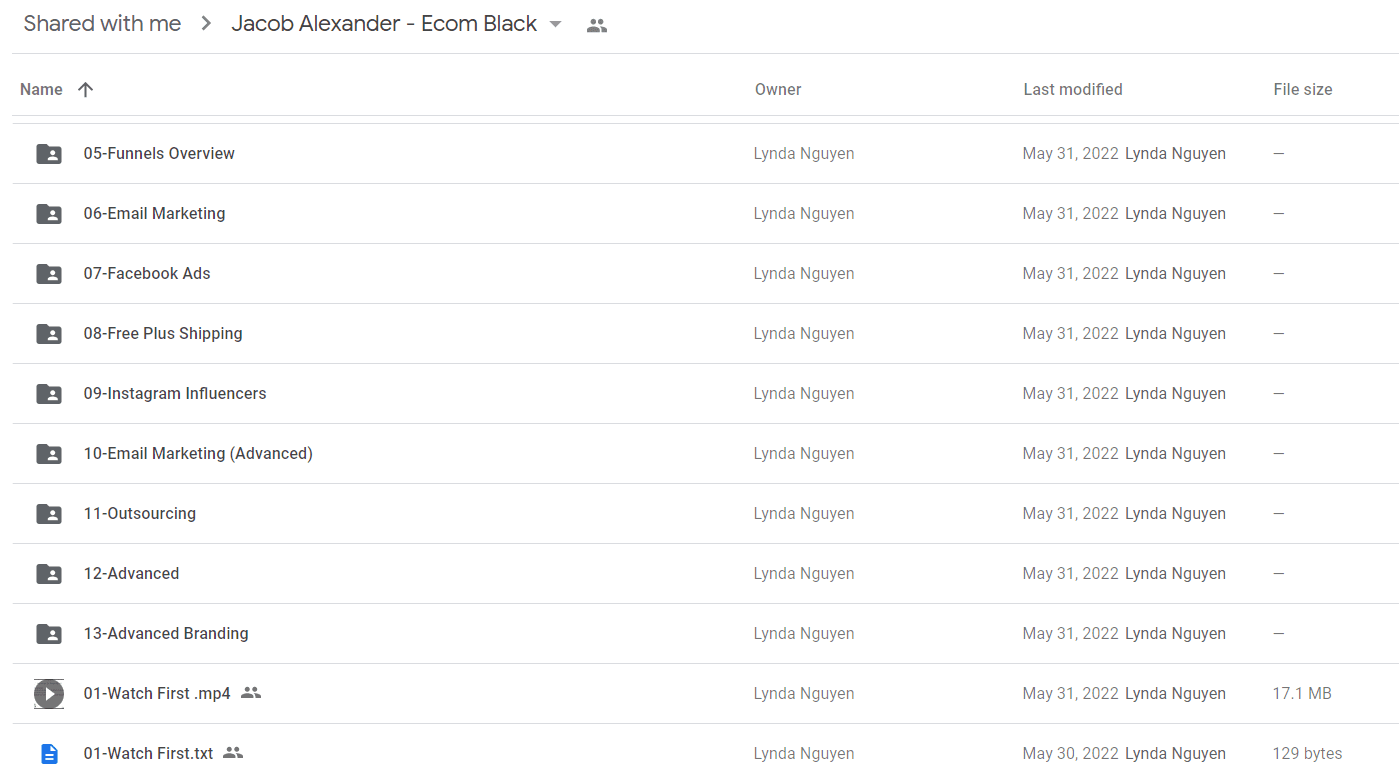Reverse sort order with the Name arrow
This screenshot has height=770, width=1399.
click(86, 89)
